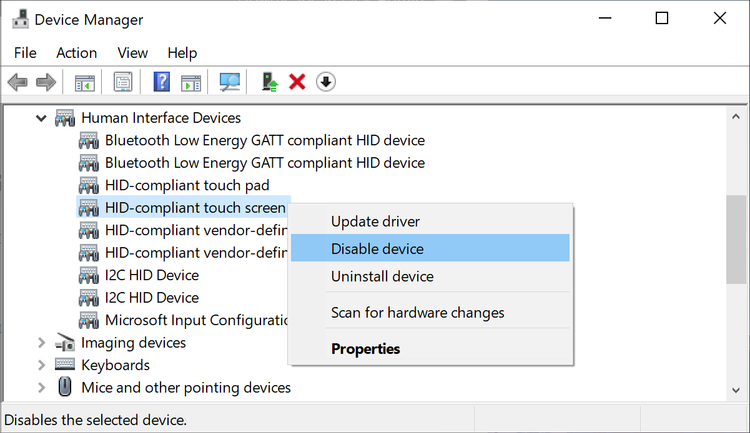Screen dimensions: 750x433
Task: Click the show/hide console tree toolbar icon
Action: (85, 82)
